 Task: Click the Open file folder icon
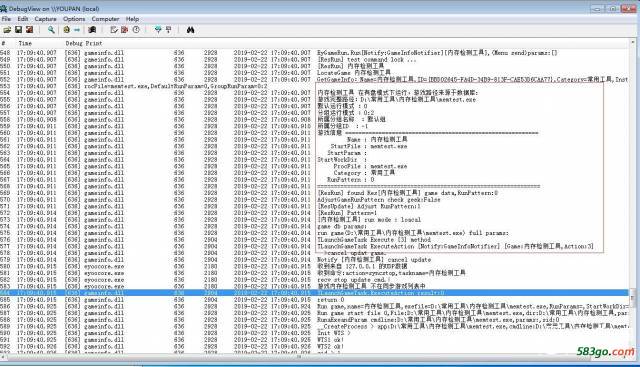[7, 30]
